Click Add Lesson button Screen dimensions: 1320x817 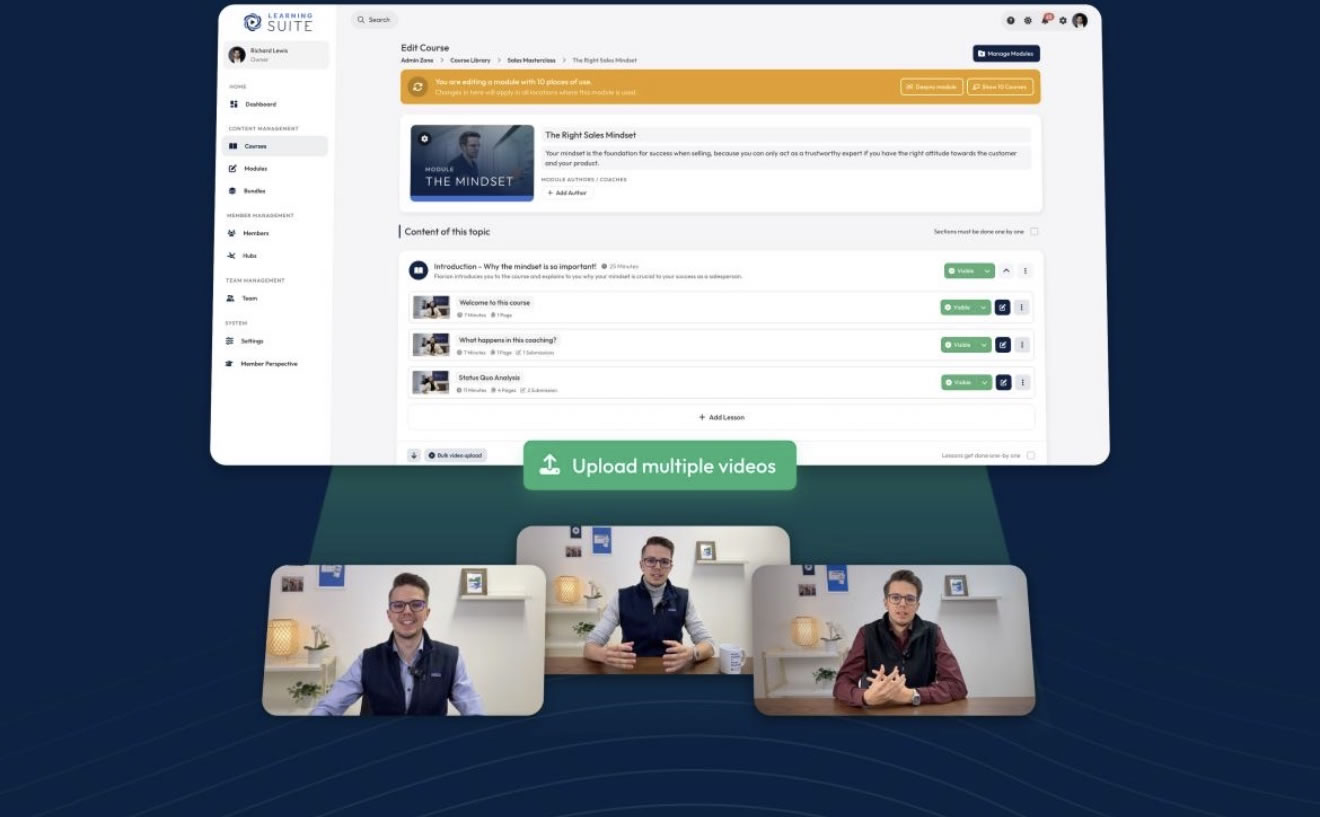[x=721, y=417]
